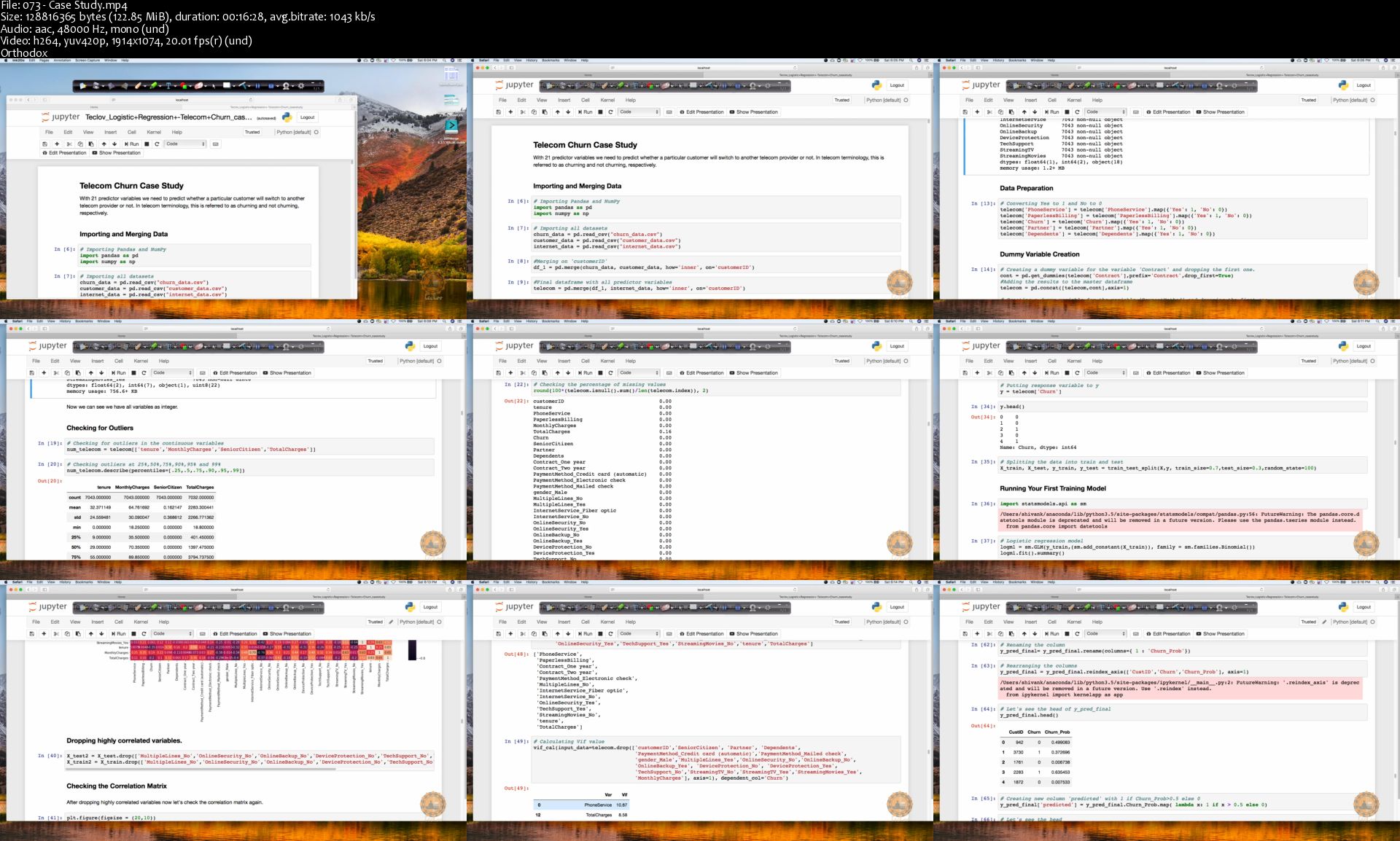
Task: Click Edit Presentation in the Checking for Outliers frame
Action: (235, 373)
